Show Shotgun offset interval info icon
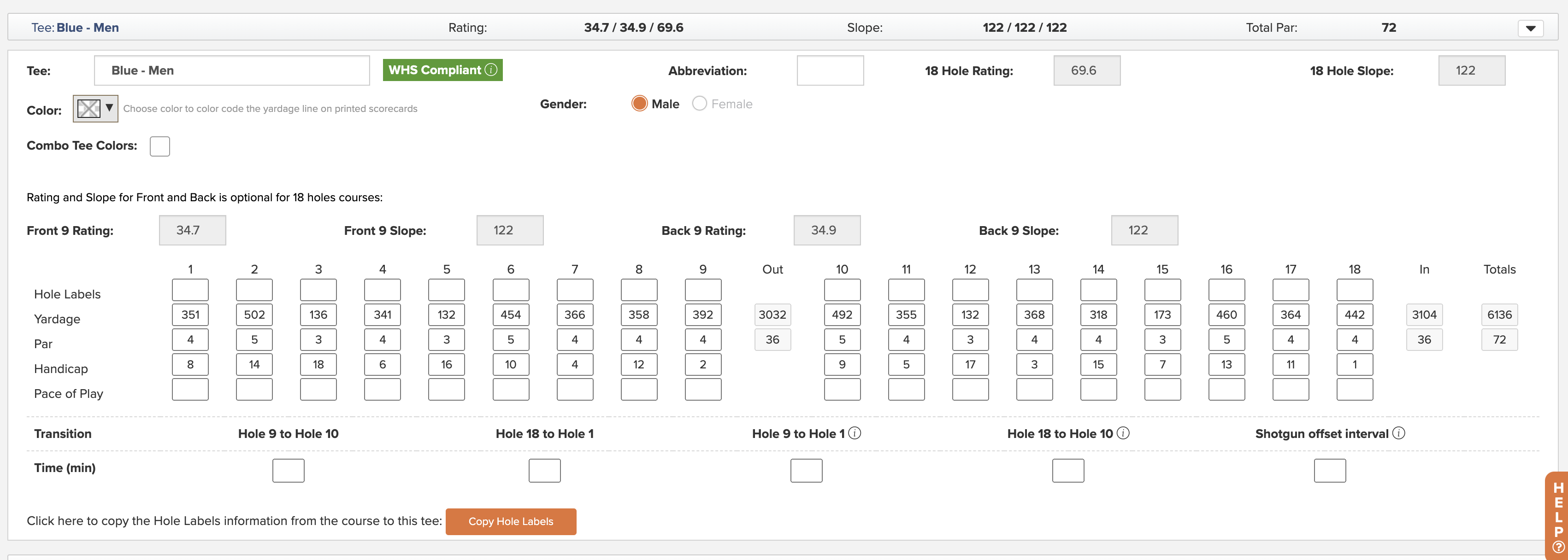The width and height of the screenshot is (1568, 560). [1399, 433]
